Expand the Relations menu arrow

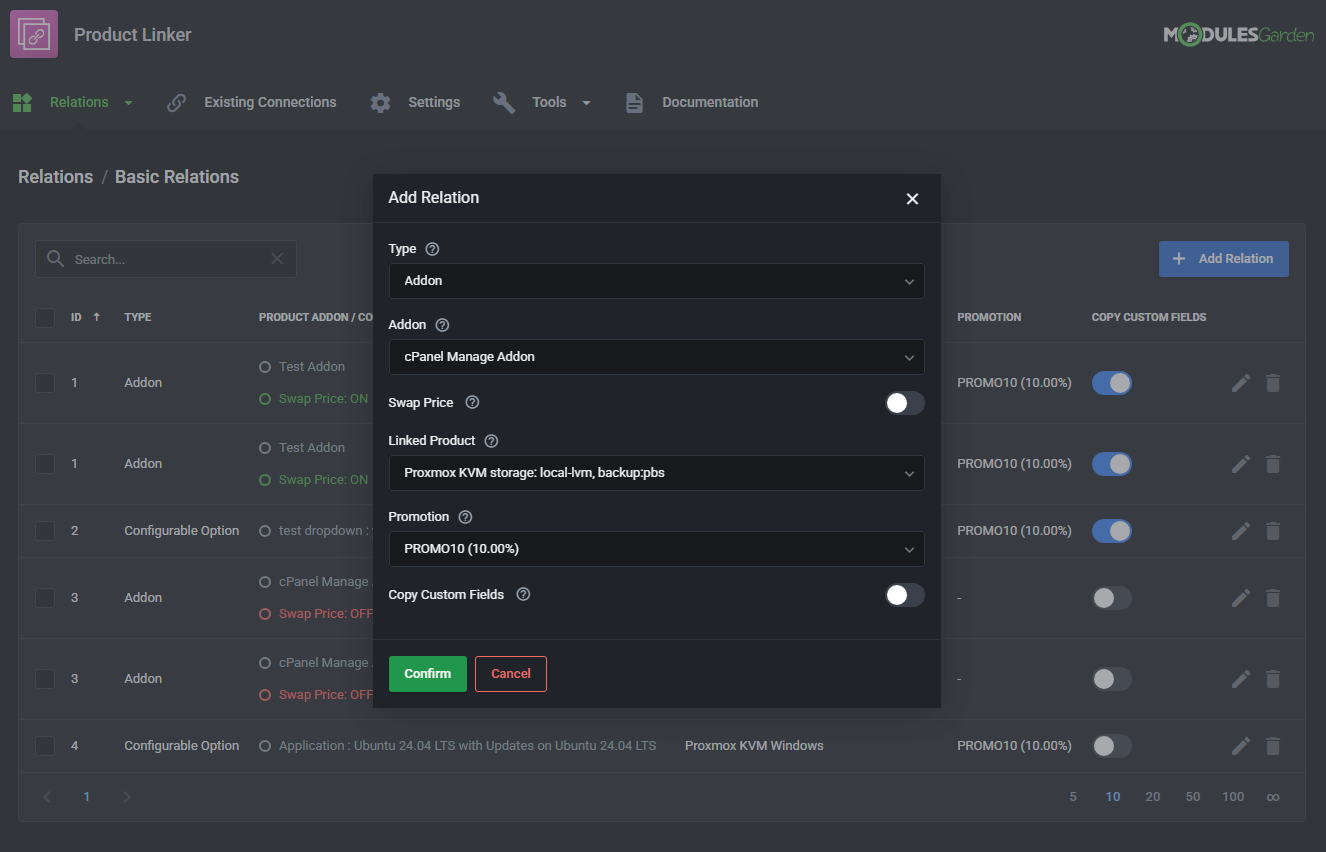(x=128, y=103)
